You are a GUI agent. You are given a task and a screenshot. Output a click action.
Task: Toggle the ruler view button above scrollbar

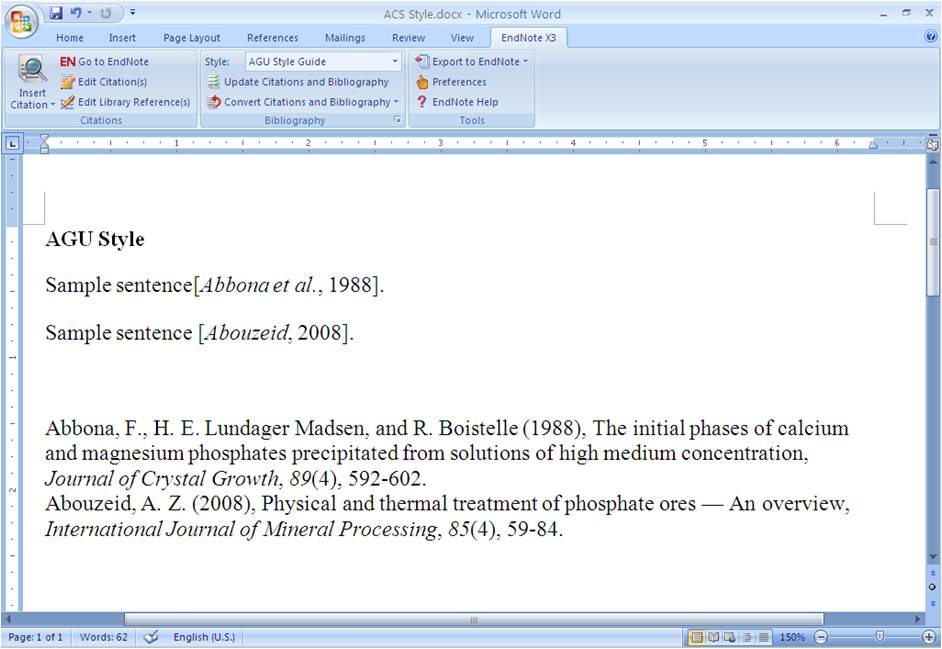(x=932, y=144)
